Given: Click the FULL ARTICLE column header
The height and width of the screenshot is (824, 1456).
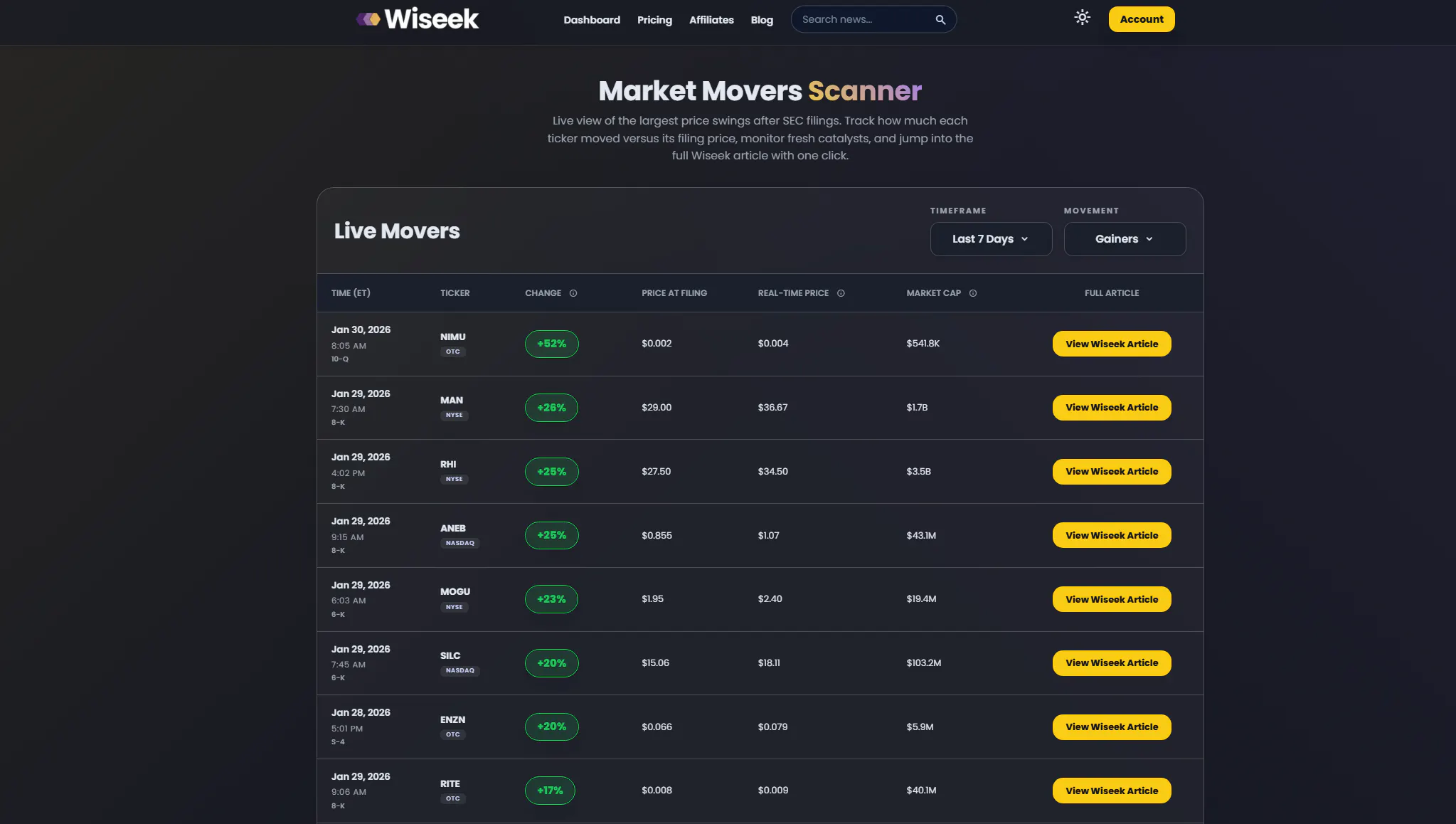Looking at the screenshot, I should 1112,293.
